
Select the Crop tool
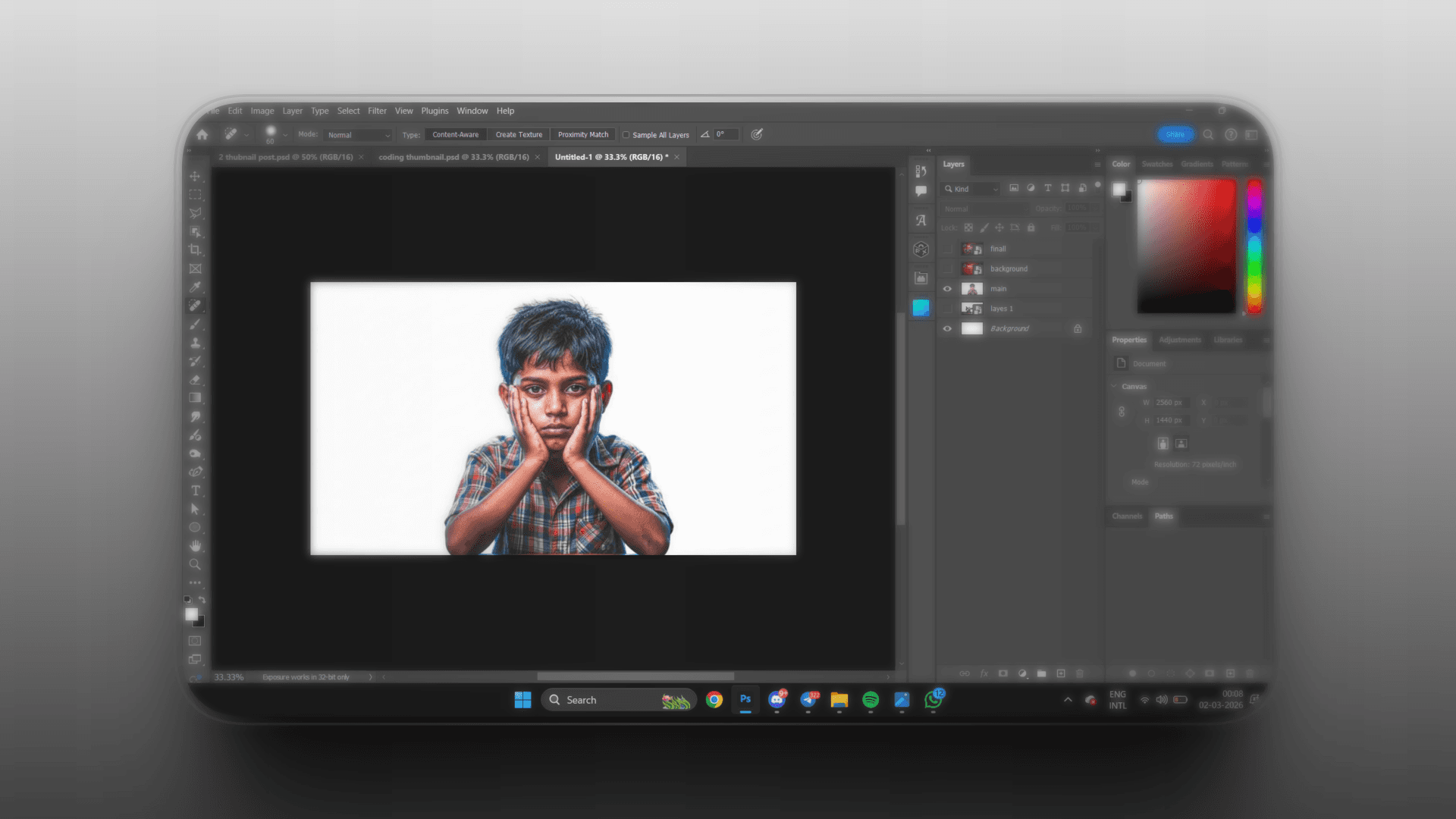point(195,250)
